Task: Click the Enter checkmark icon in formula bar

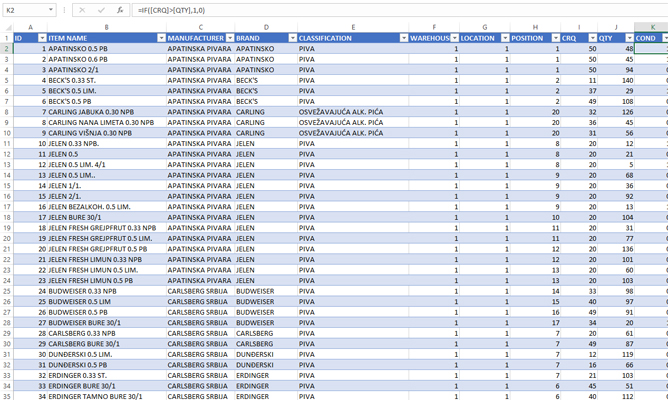Action: (101, 10)
